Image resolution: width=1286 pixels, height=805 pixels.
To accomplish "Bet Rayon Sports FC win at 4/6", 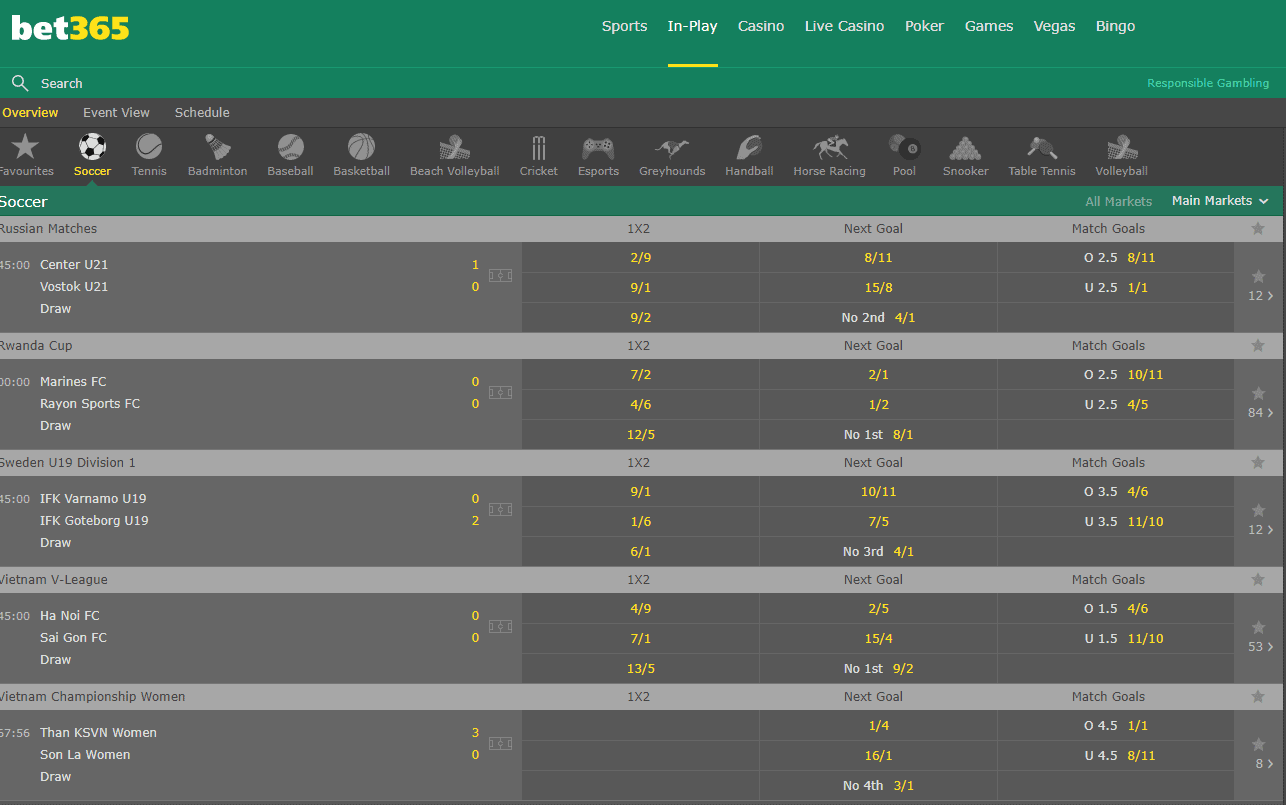I will [x=640, y=404].
